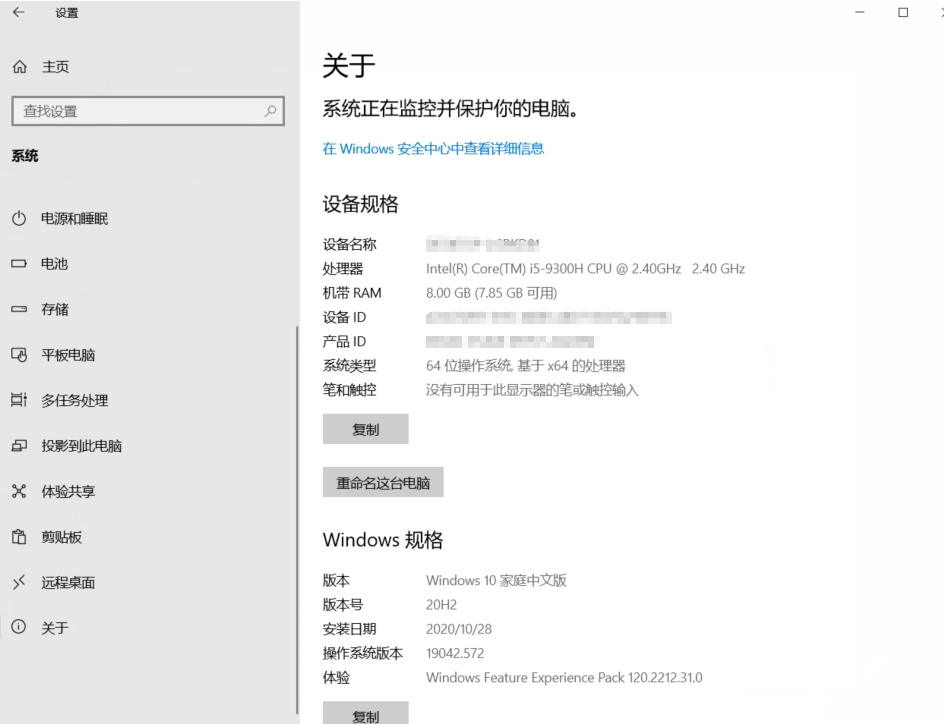Click the 64 位操作系统 system type text
944x724 pixels.
pyautogui.click(x=526, y=366)
